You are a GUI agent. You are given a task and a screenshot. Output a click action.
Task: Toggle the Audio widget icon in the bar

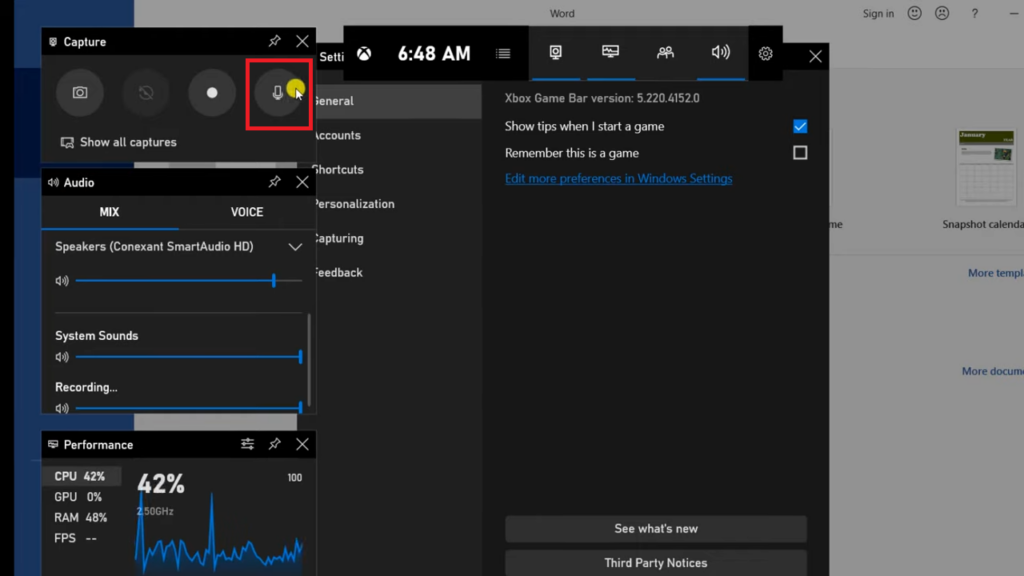[x=721, y=52]
